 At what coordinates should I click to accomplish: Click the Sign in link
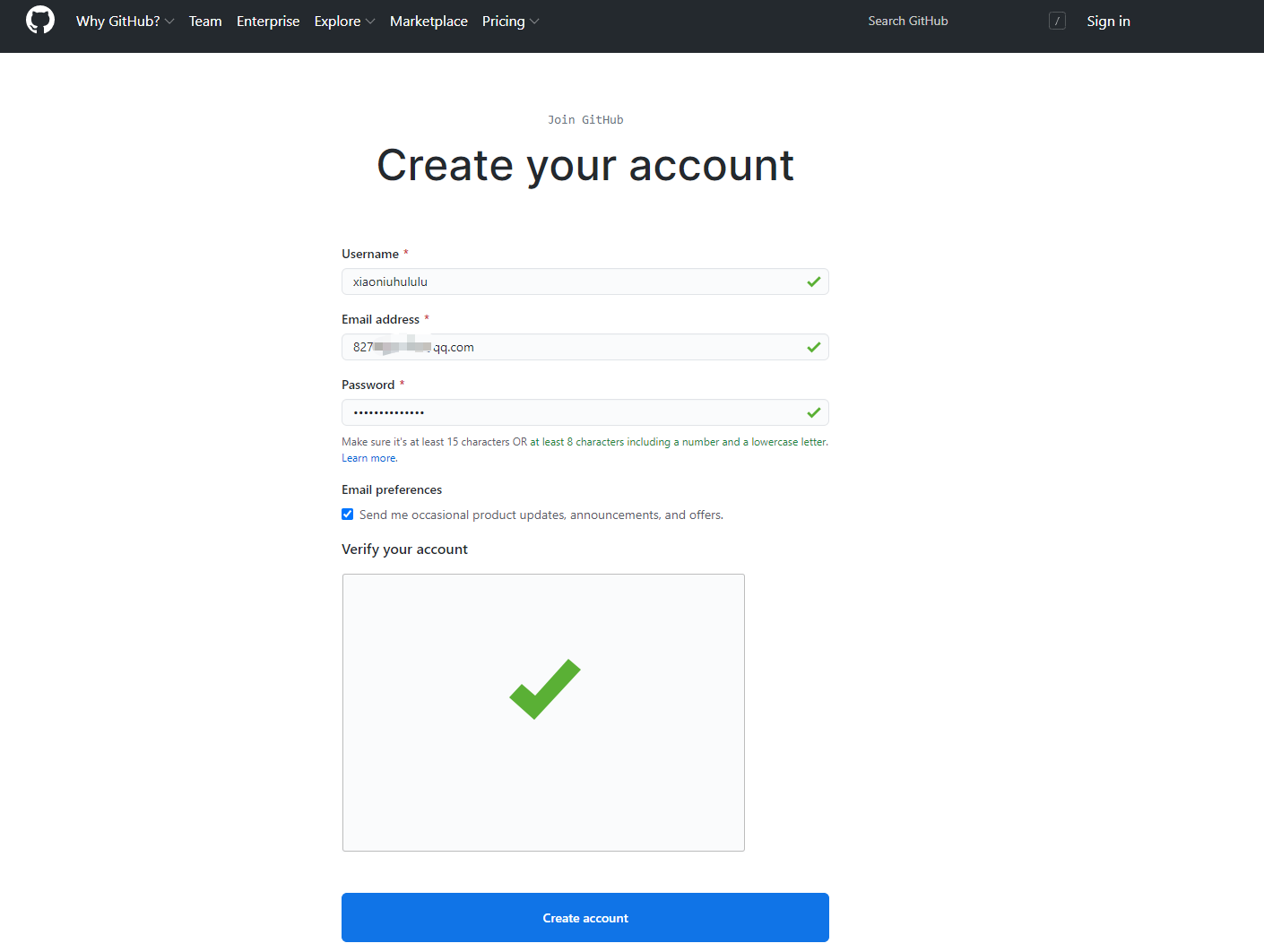(1108, 21)
